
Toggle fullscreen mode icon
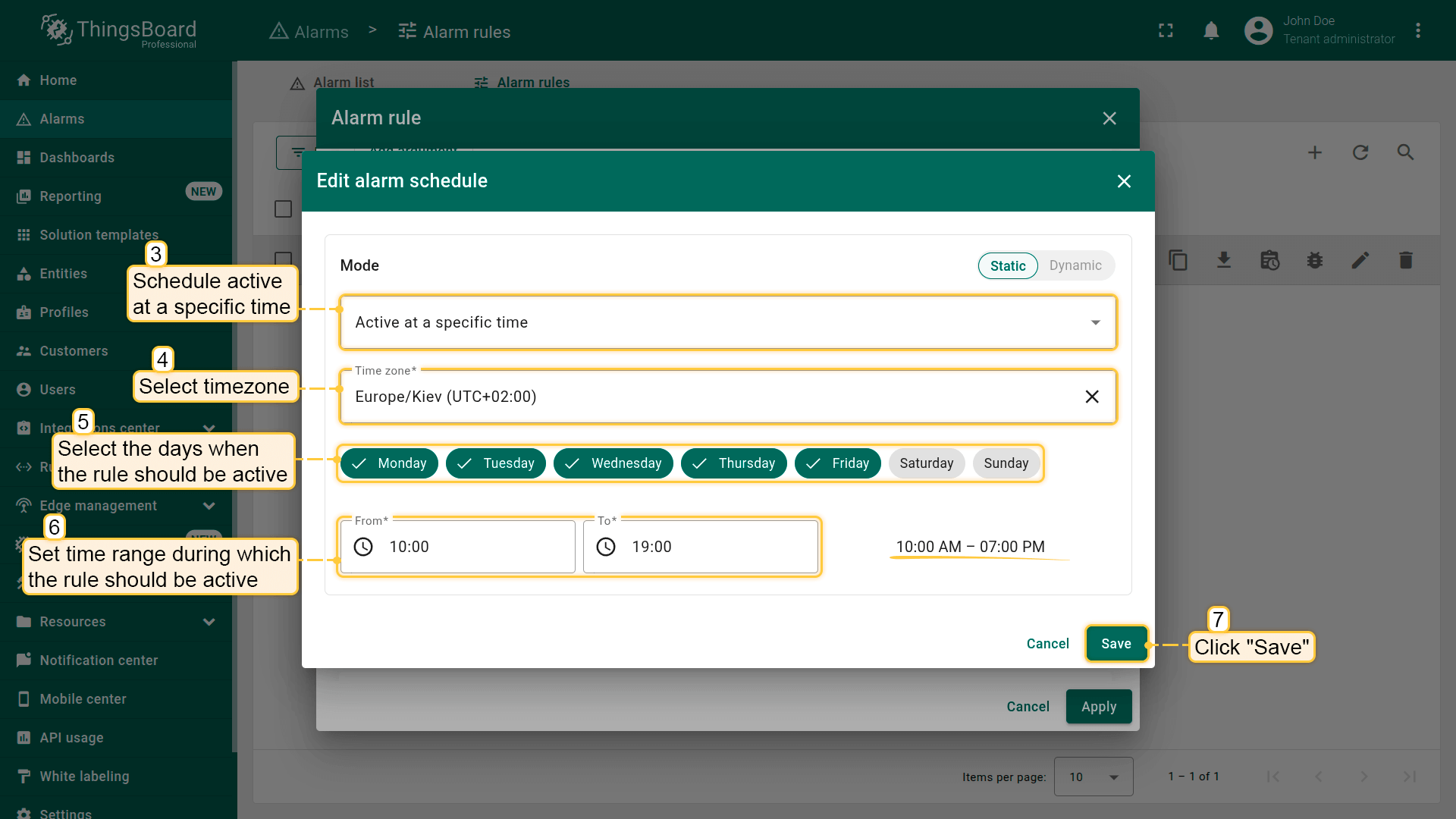click(x=1166, y=31)
